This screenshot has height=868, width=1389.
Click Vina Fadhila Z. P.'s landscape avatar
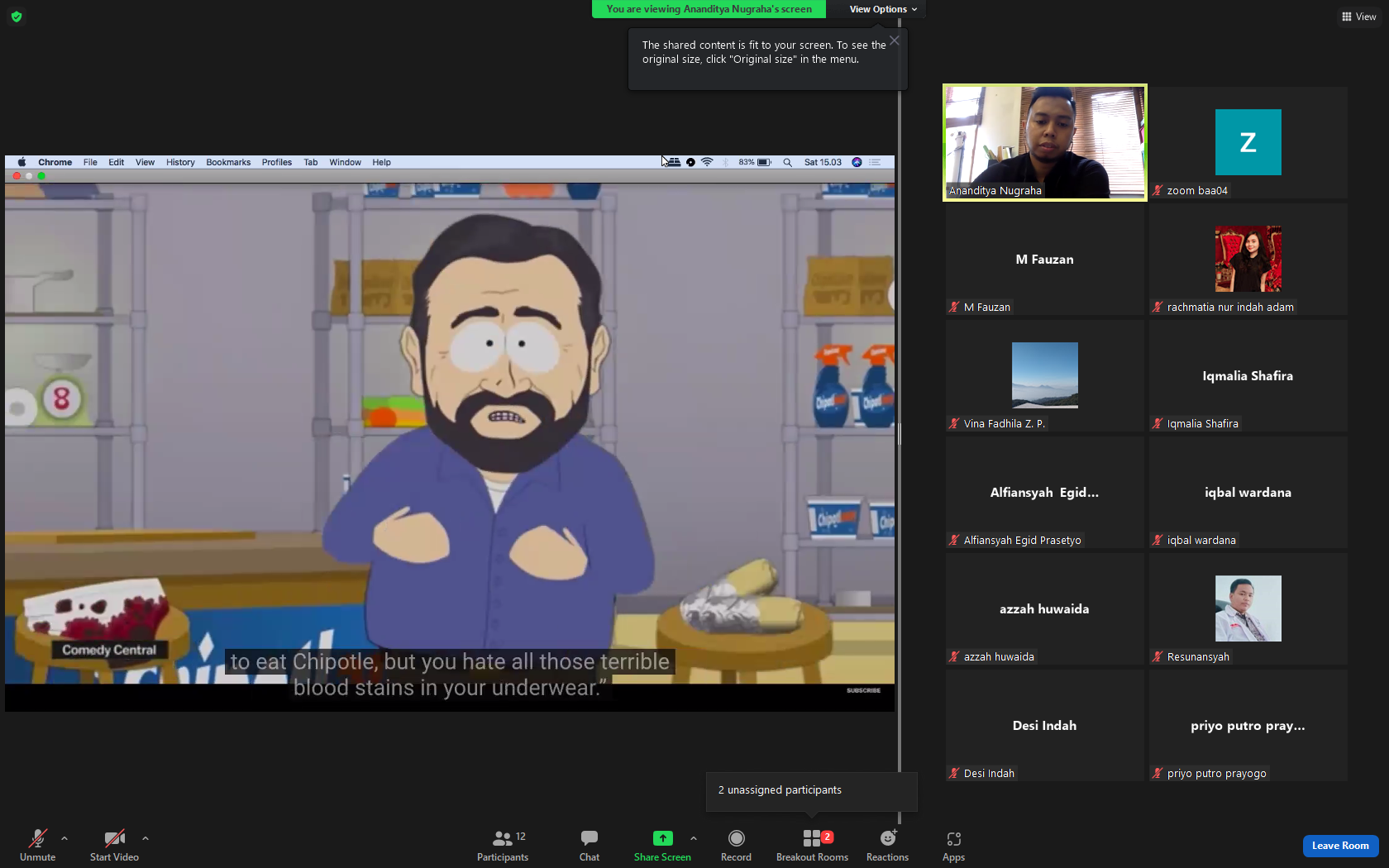click(1045, 375)
